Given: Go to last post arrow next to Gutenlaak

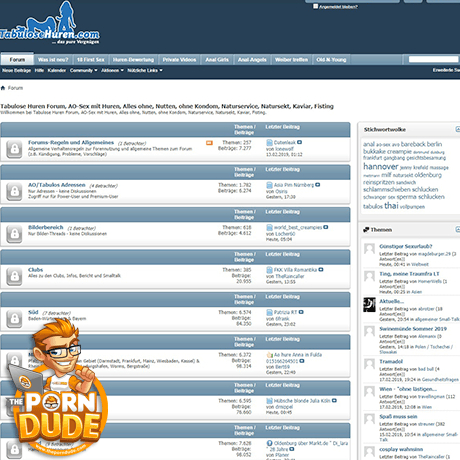Looking at the screenshot, I should [299, 142].
